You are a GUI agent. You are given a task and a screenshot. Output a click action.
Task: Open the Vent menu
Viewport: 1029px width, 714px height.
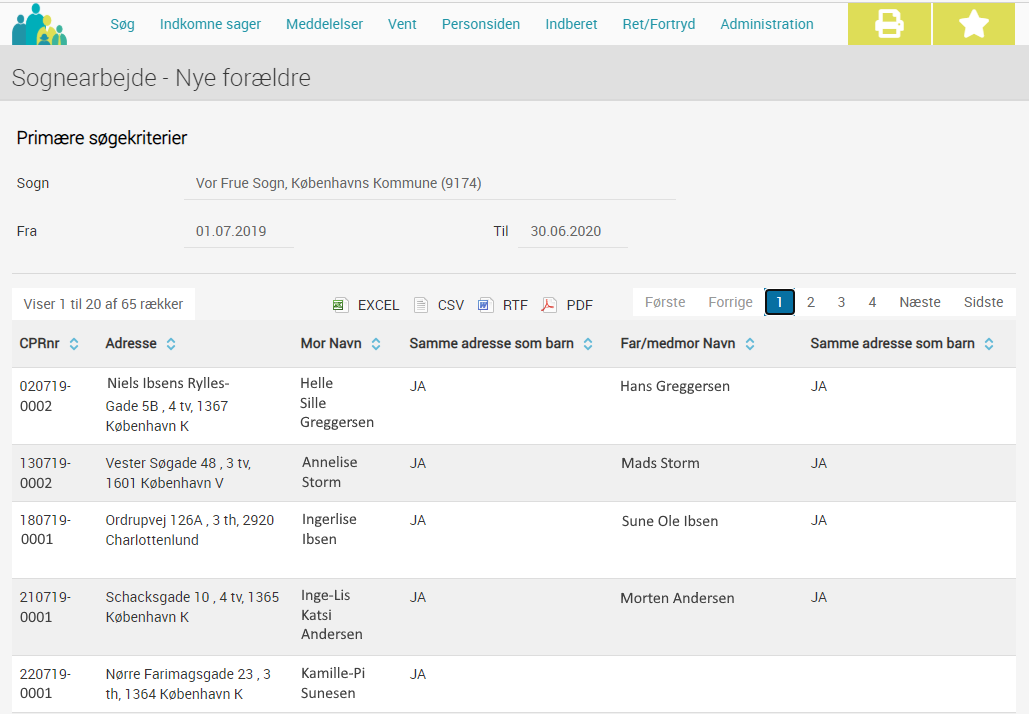point(402,24)
